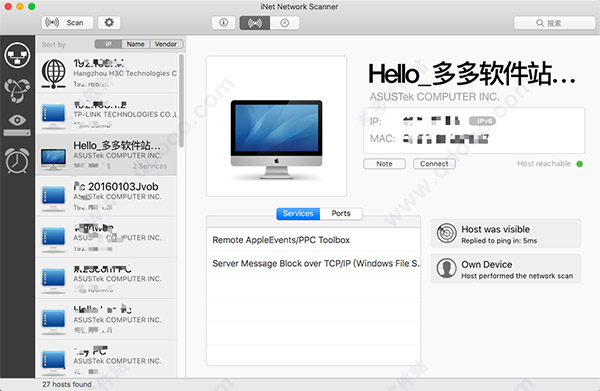The width and height of the screenshot is (600, 391).
Task: Open the clock history toolbar icon
Action: click(285, 23)
